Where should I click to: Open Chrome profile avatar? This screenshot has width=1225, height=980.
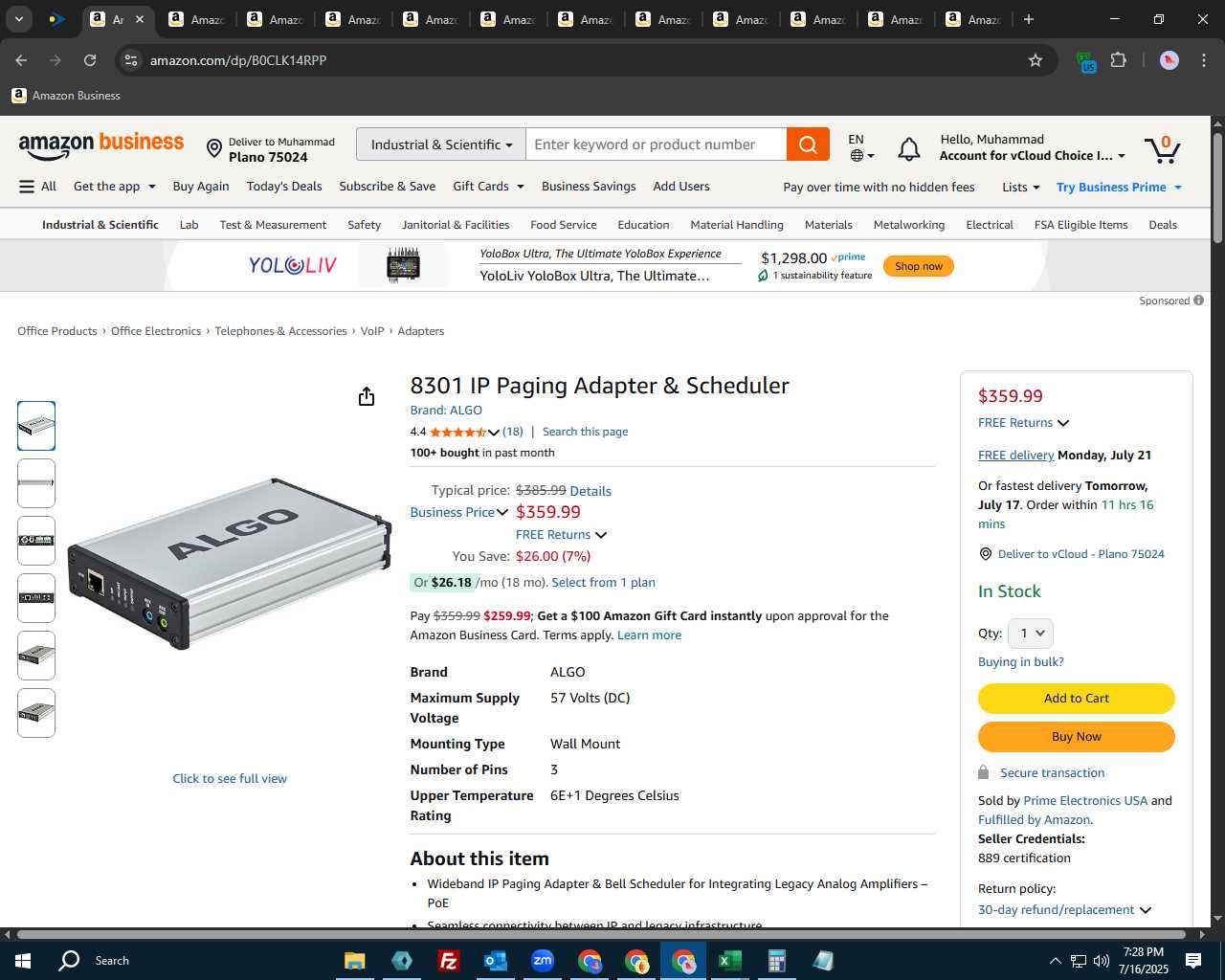click(x=1169, y=60)
